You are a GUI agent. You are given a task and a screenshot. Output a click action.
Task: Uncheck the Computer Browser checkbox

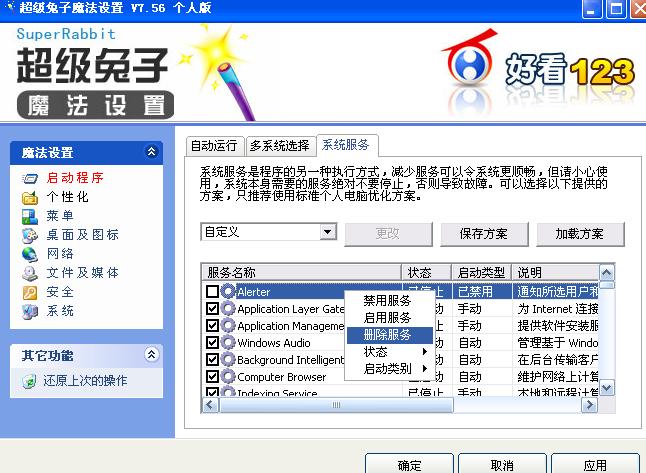click(212, 376)
